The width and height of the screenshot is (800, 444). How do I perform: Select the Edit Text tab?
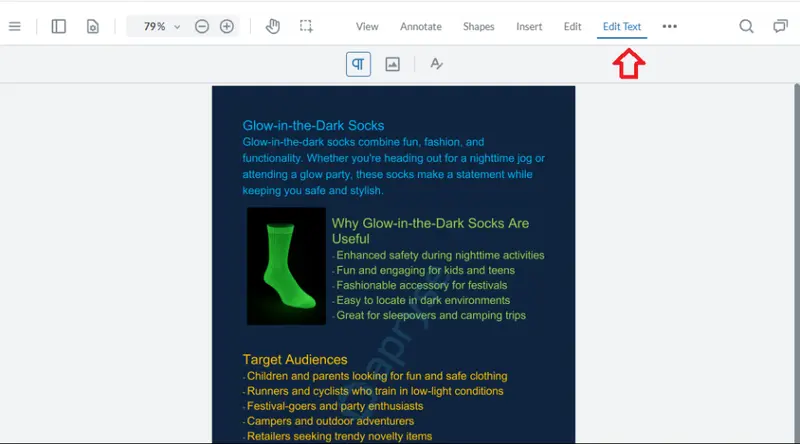[621, 27]
